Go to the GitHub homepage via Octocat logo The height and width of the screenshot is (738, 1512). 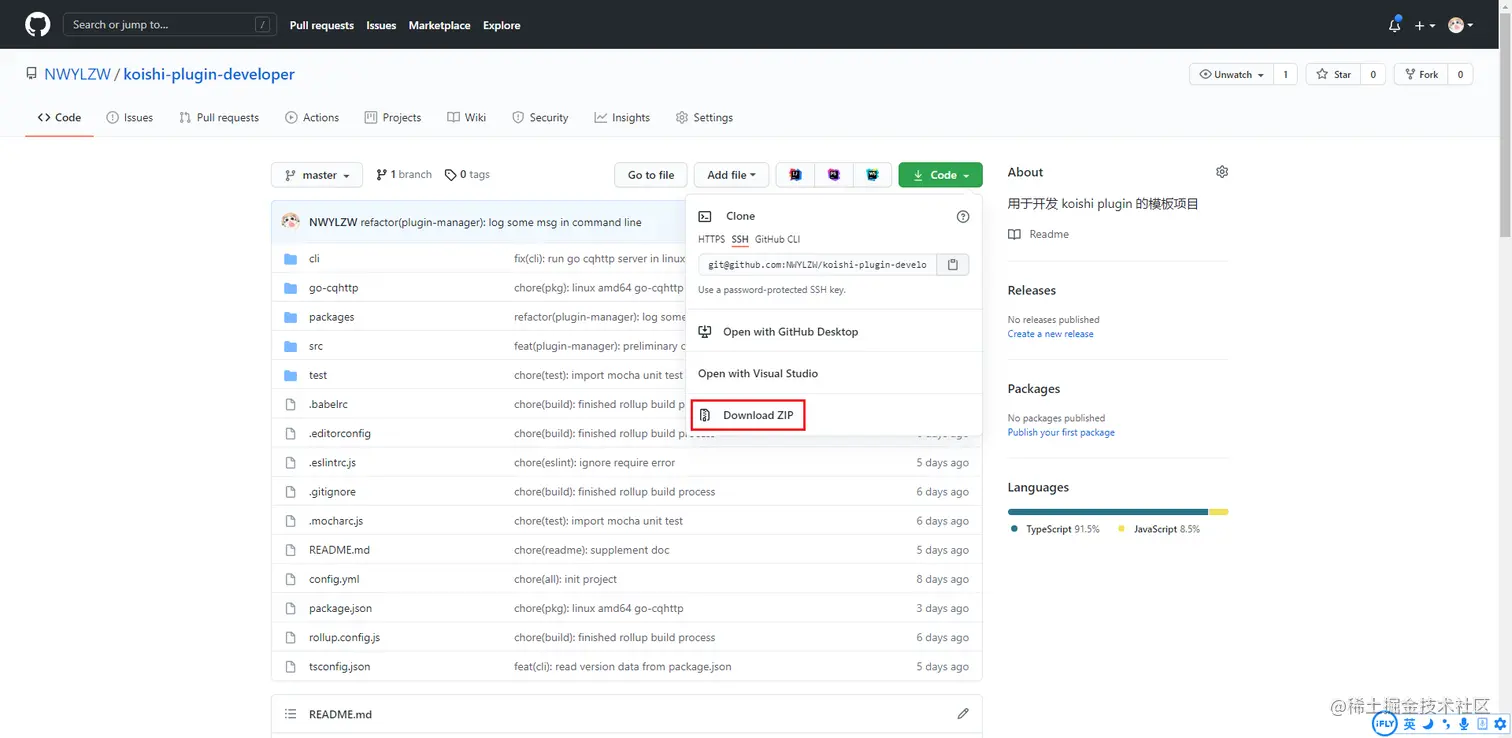point(37,25)
